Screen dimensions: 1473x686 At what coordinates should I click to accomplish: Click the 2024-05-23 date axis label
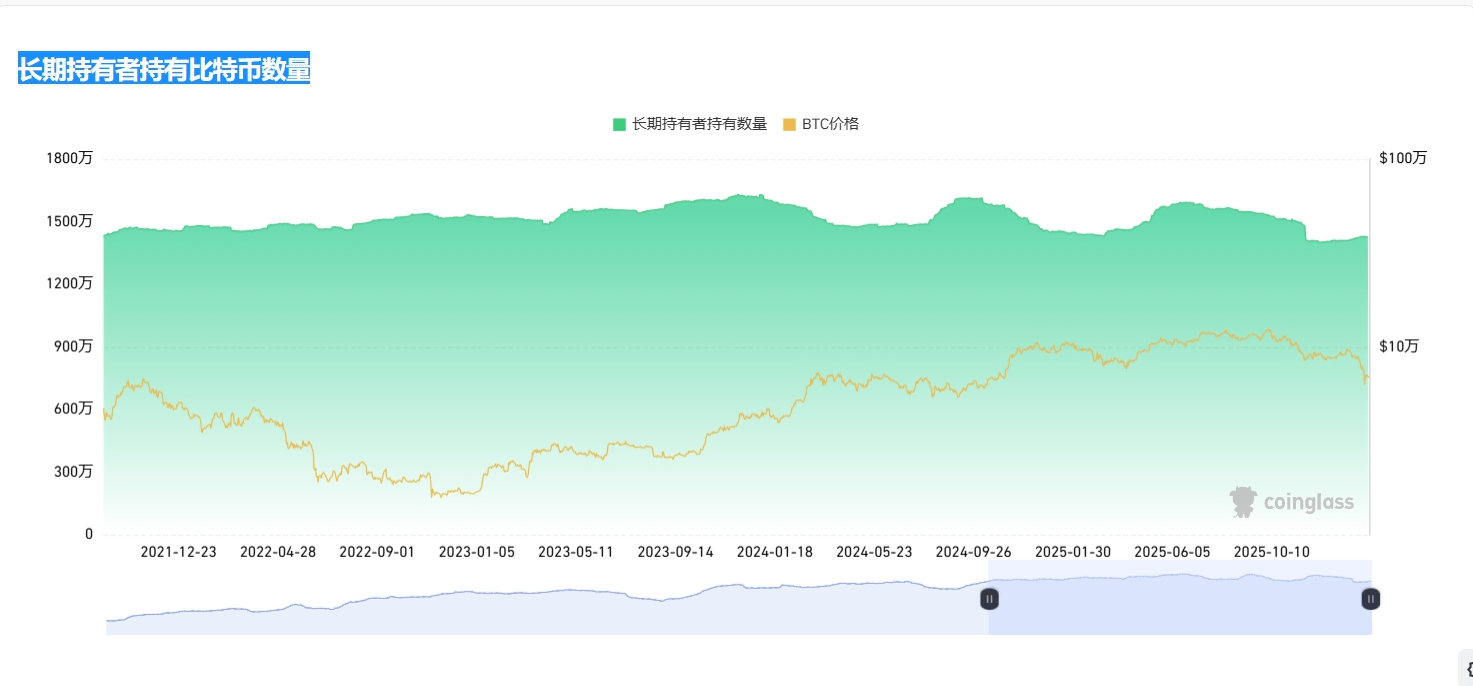pyautogui.click(x=874, y=552)
